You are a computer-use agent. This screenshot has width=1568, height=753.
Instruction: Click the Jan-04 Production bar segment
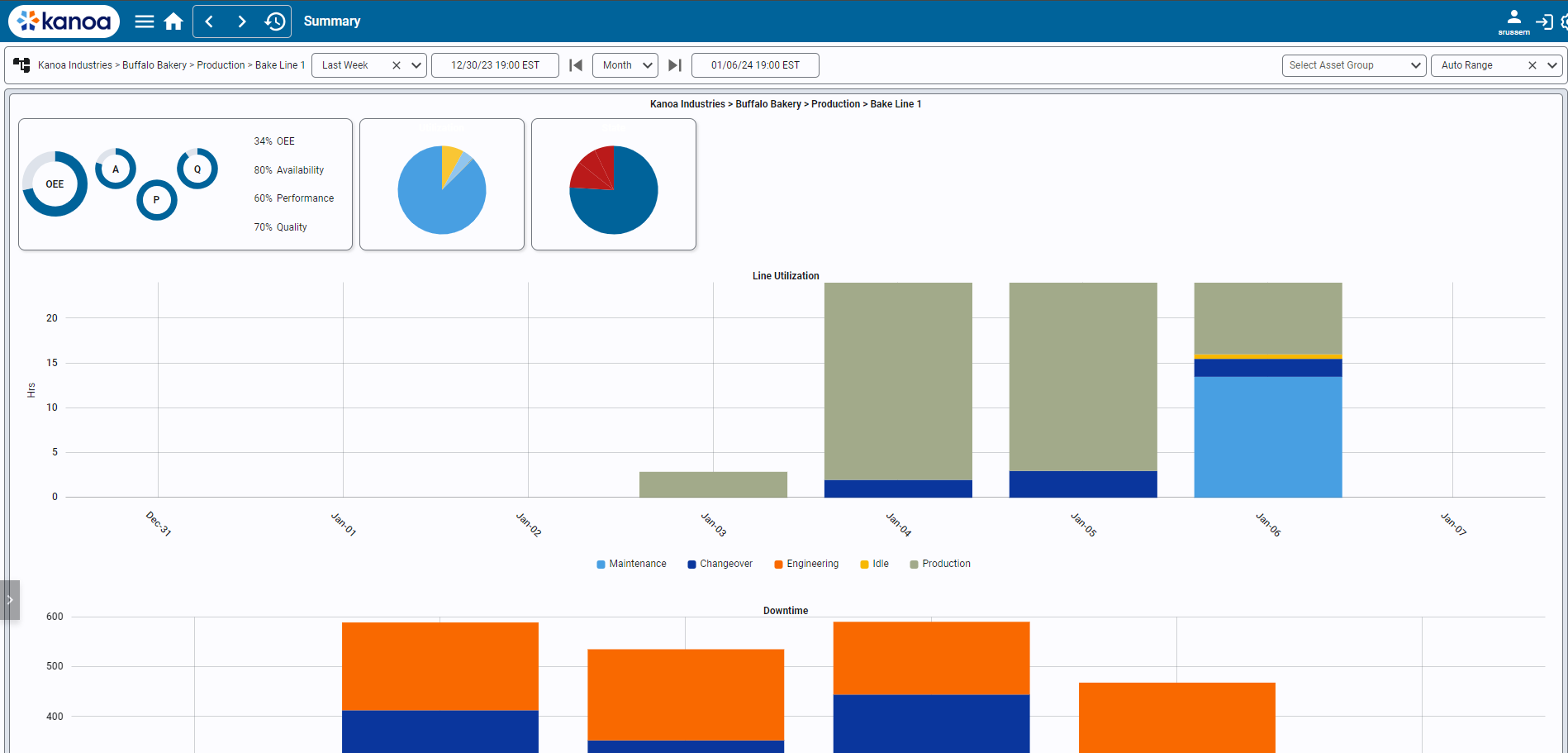(x=898, y=381)
